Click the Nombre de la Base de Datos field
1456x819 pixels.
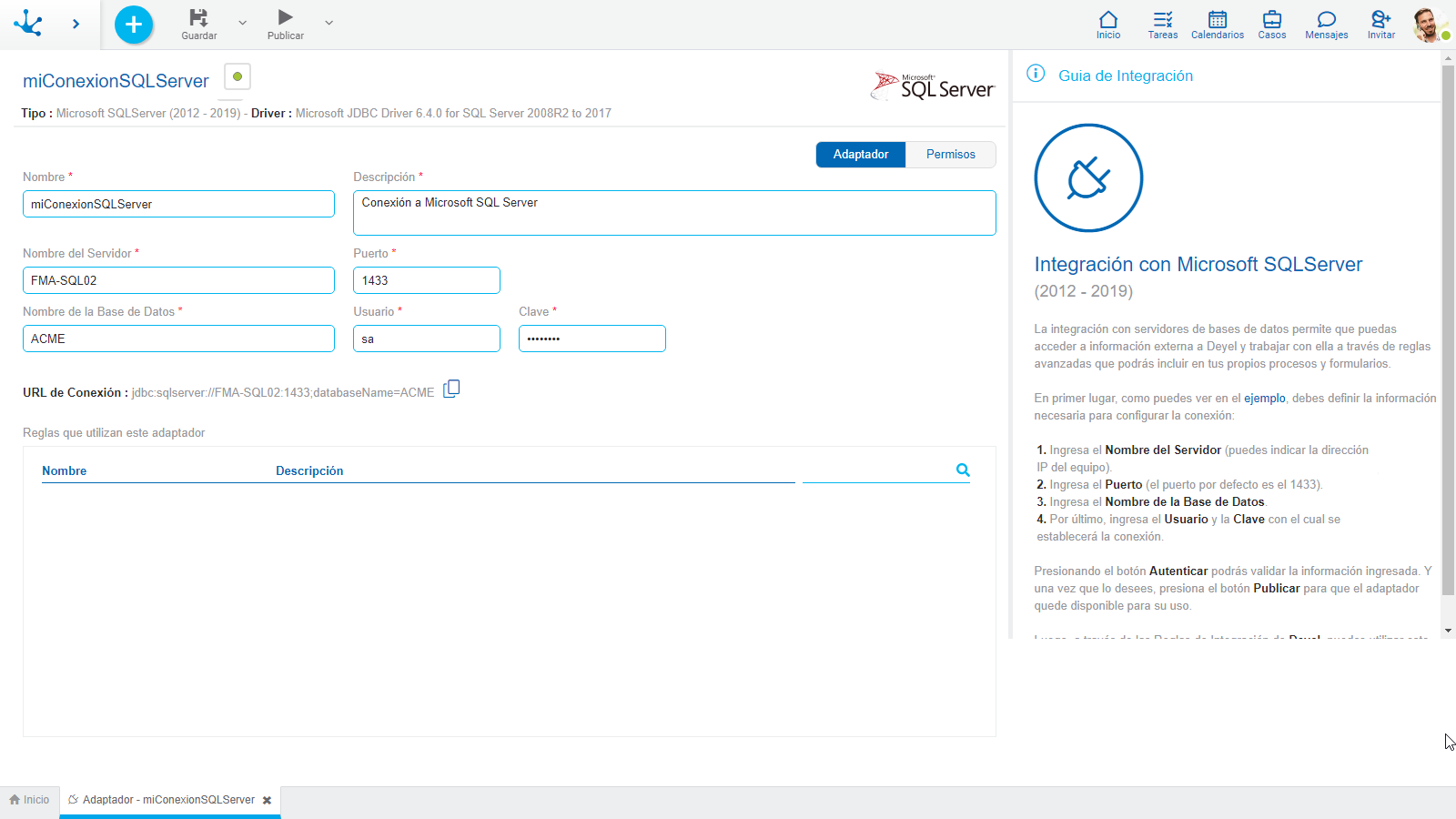coord(178,339)
